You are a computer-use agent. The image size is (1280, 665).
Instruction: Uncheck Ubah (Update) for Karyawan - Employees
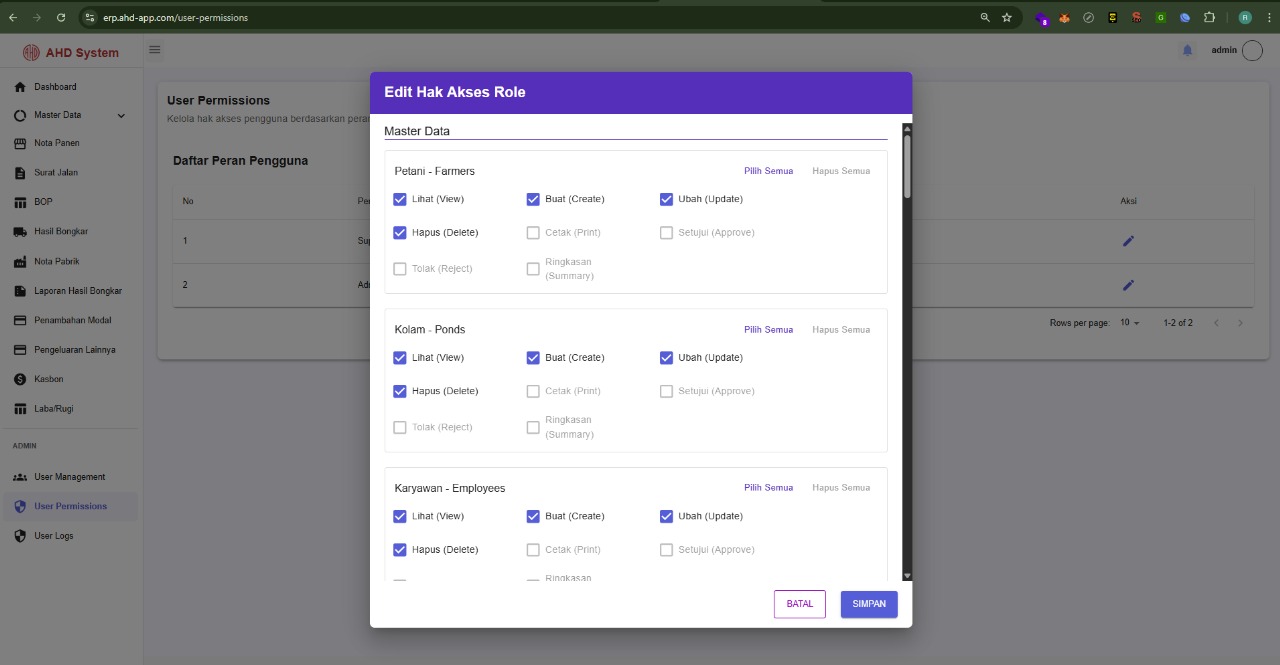[666, 516]
